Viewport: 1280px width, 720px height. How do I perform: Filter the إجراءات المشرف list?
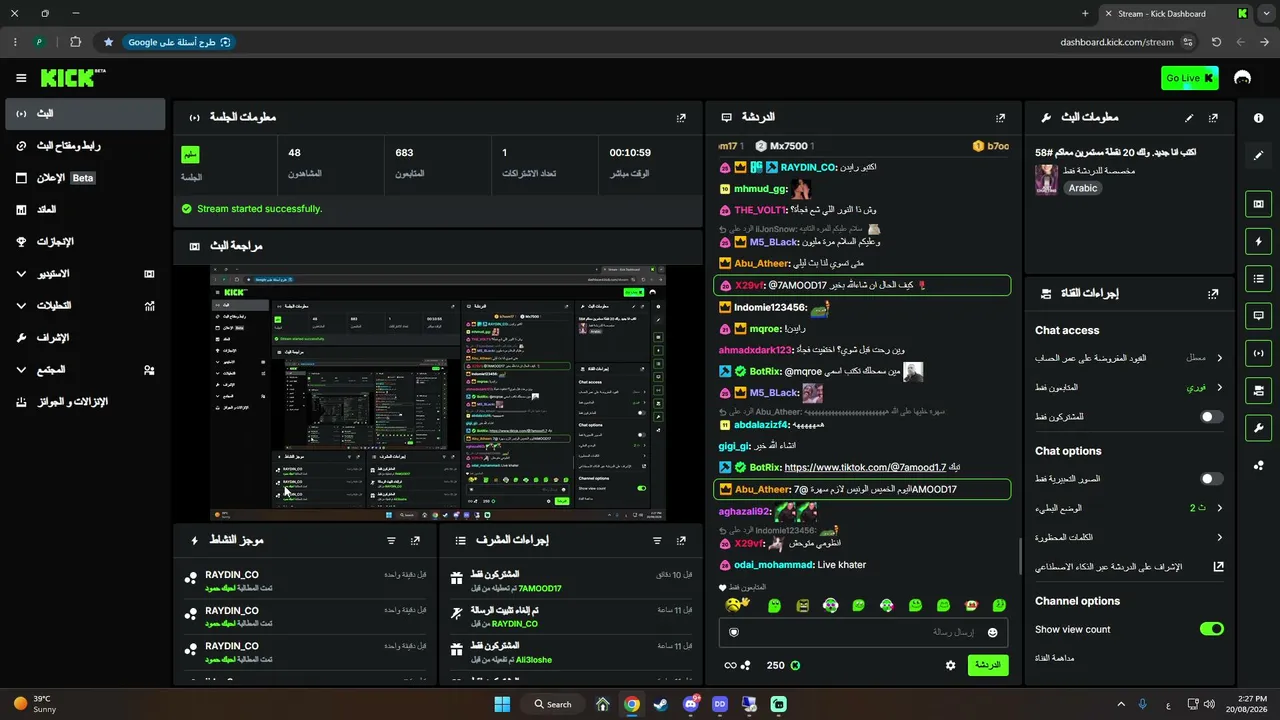(x=657, y=541)
